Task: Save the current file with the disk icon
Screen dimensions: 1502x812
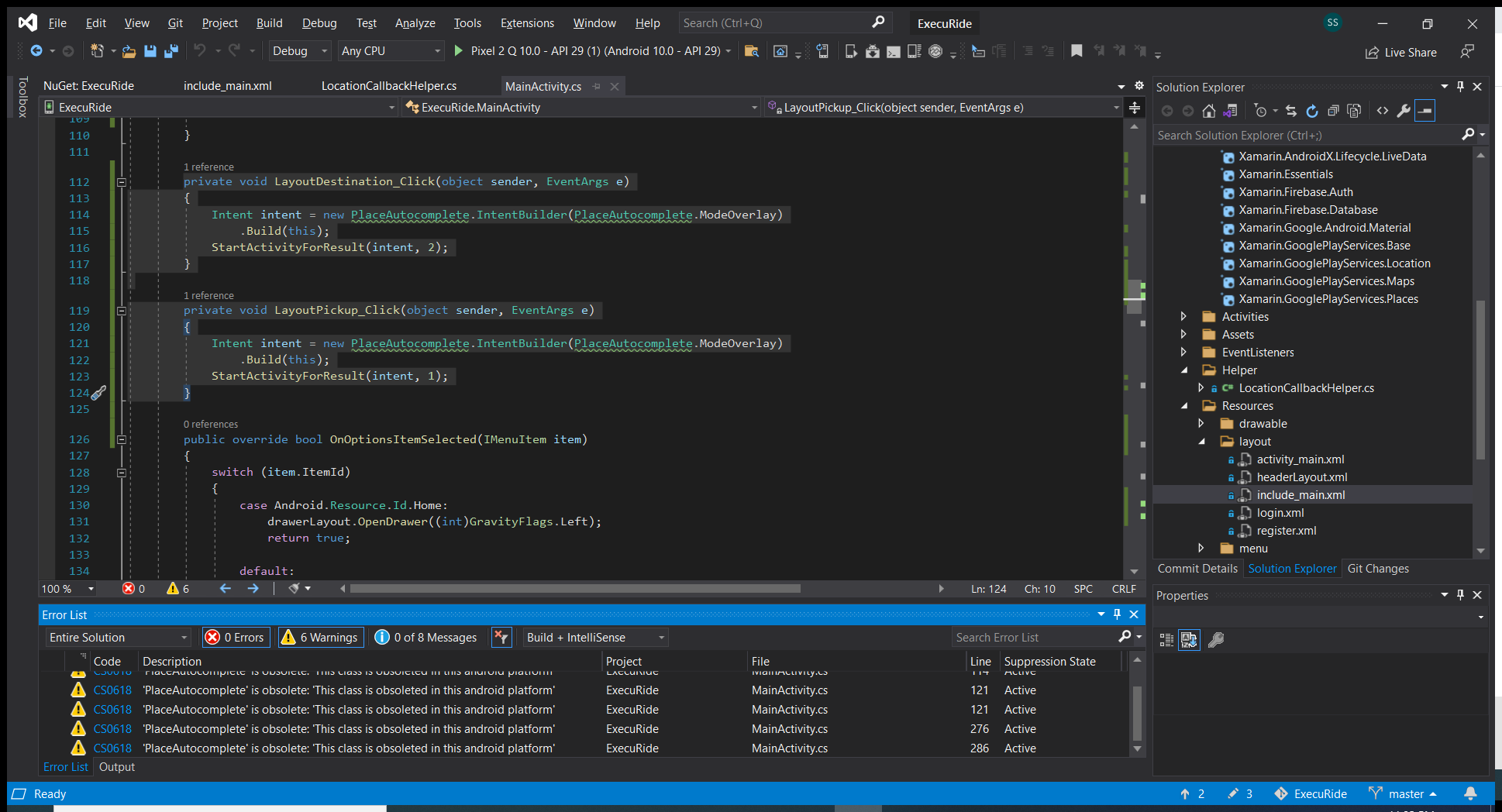Action: pyautogui.click(x=150, y=51)
